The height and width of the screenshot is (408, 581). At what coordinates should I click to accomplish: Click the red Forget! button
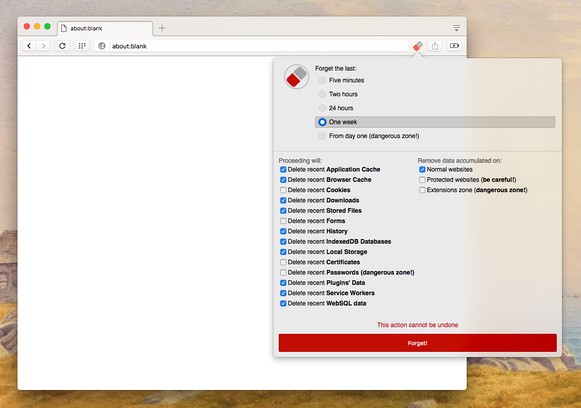tap(418, 343)
